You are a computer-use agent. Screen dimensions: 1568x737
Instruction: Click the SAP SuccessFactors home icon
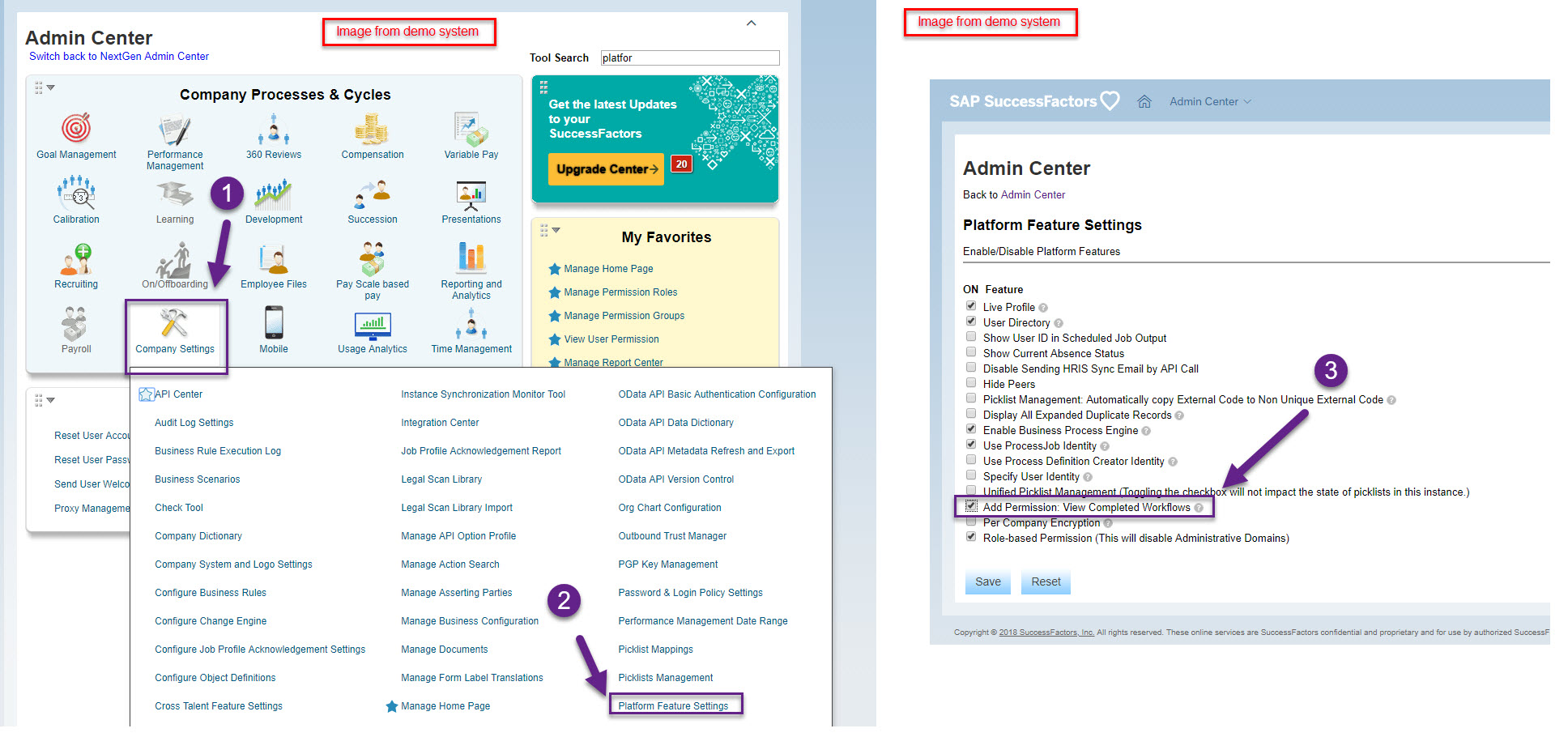pos(1144,101)
